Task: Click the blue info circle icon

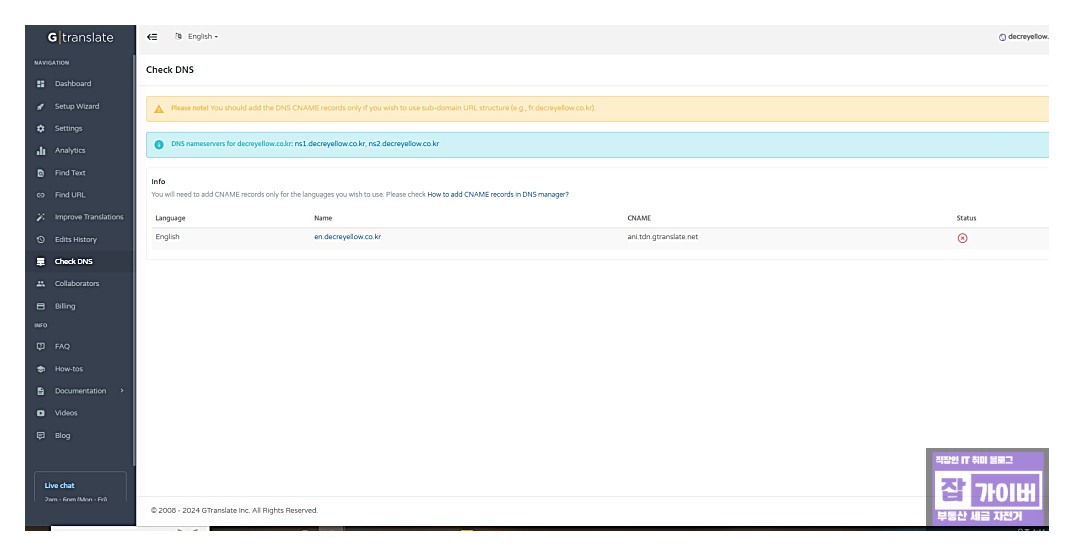Action: pos(159,144)
